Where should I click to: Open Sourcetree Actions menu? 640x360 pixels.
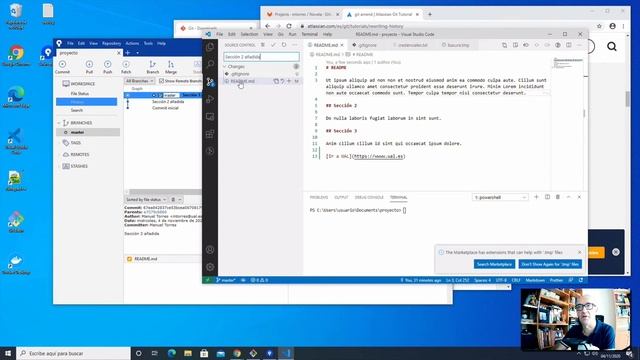[132, 43]
